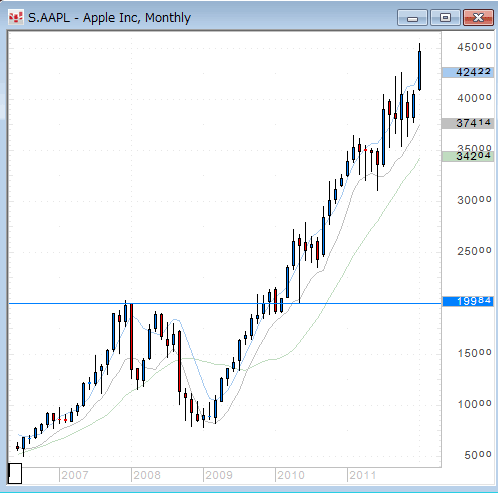Click the 2009 year label on time axis

[x=219, y=475]
